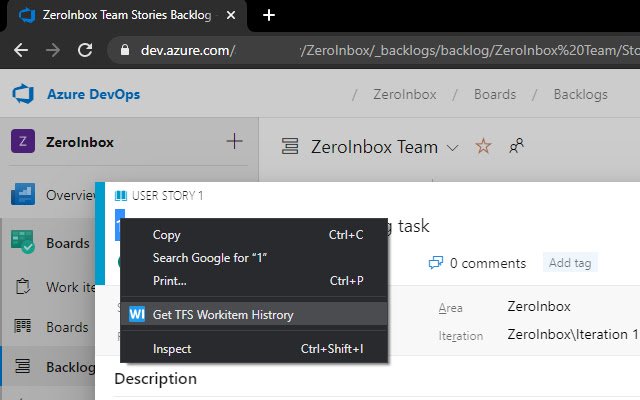Click the work item title ending in task

click(409, 226)
